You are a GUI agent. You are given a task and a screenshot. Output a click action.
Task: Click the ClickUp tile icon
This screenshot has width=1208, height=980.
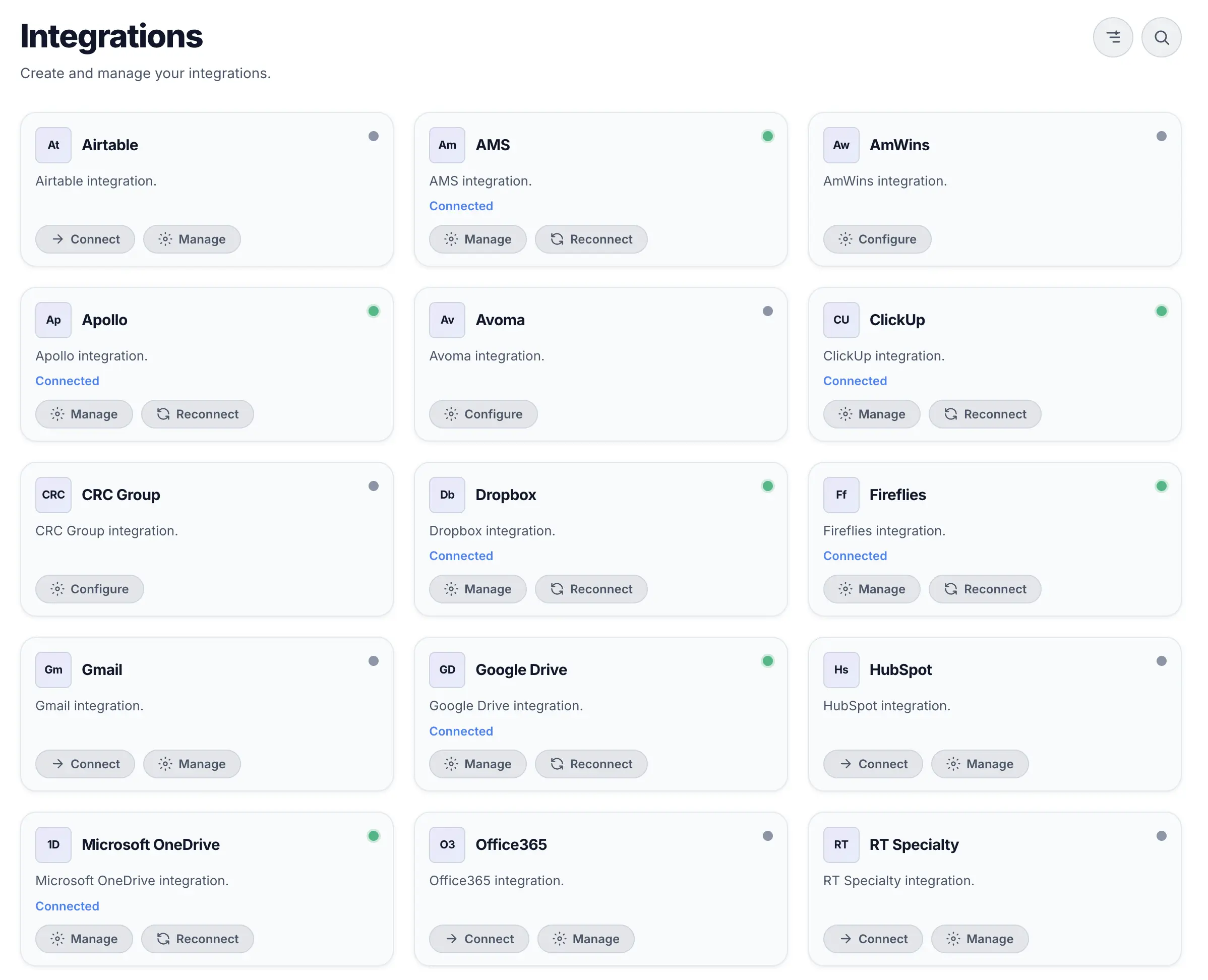coord(840,320)
